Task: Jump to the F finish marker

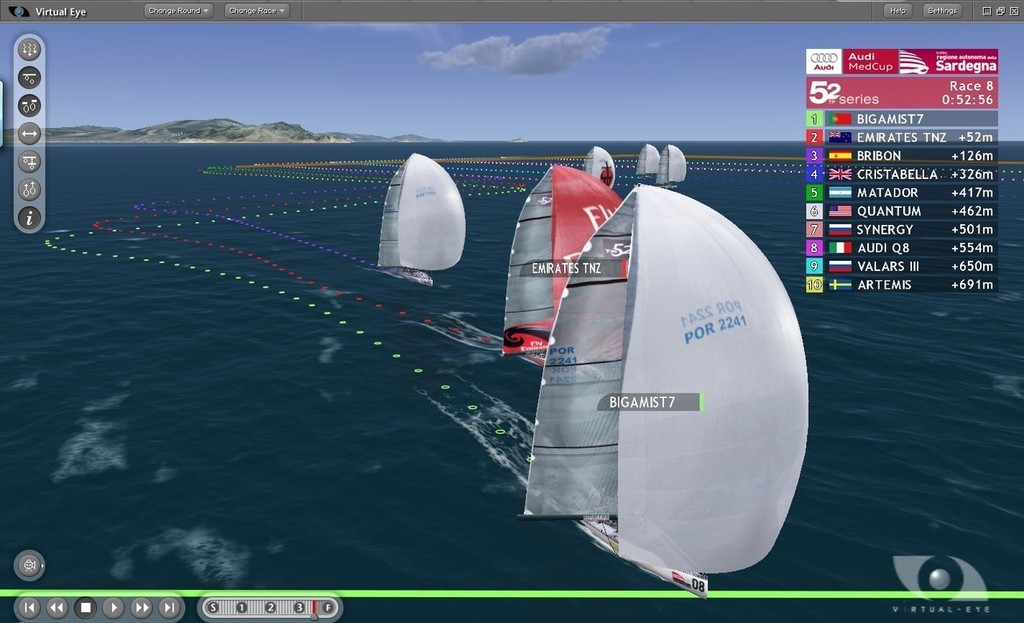Action: (328, 608)
